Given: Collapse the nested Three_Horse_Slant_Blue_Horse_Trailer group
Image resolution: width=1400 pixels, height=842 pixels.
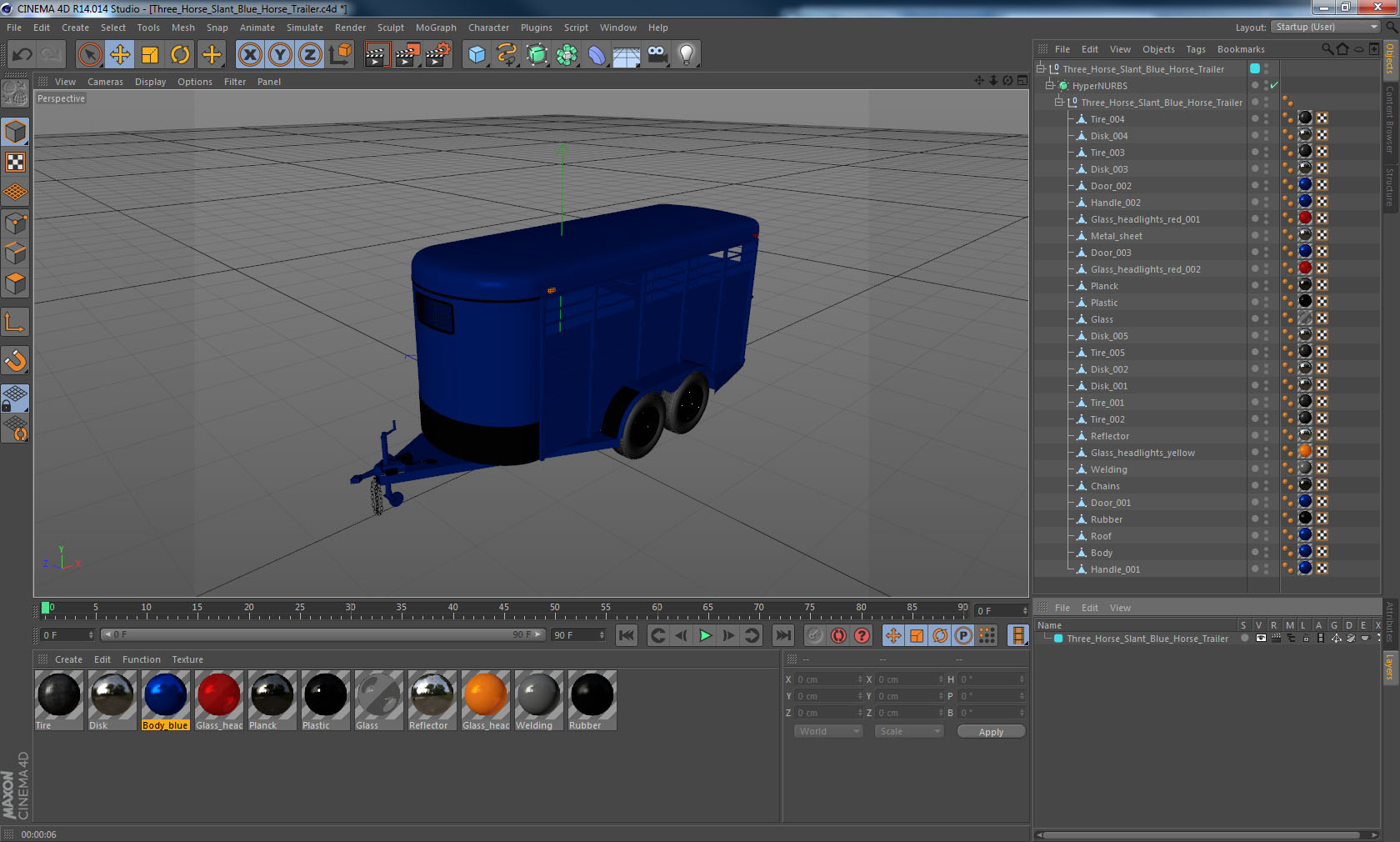Looking at the screenshot, I should (1059, 102).
